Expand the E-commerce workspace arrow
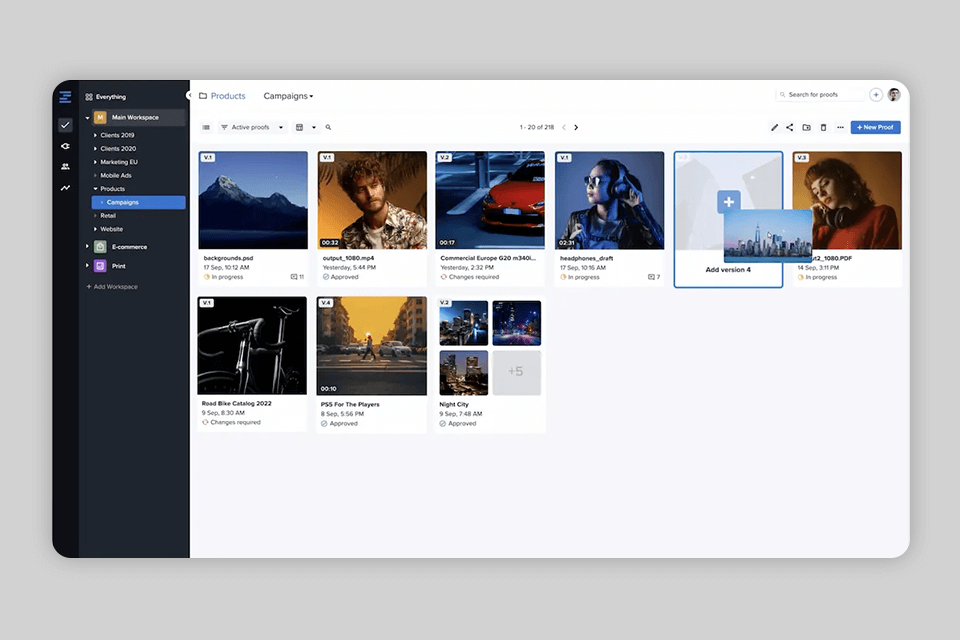The width and height of the screenshot is (960, 640). pos(88,247)
